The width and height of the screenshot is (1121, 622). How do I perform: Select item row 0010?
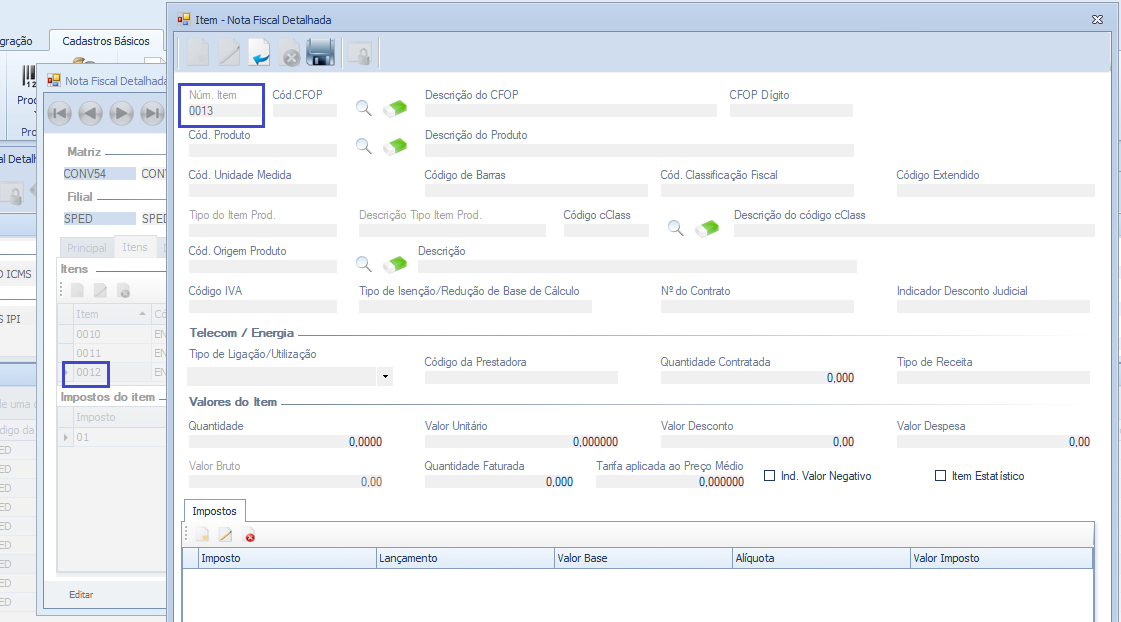click(x=113, y=334)
